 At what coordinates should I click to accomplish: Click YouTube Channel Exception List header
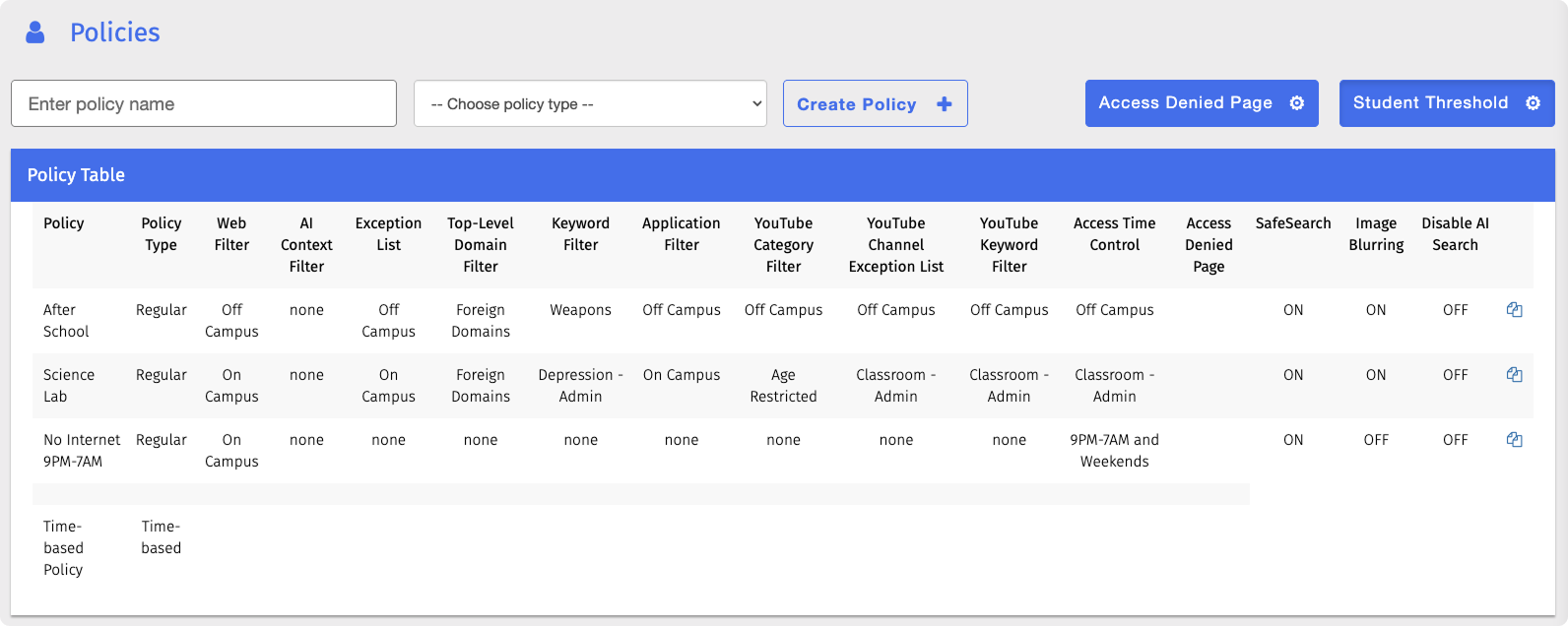896,245
